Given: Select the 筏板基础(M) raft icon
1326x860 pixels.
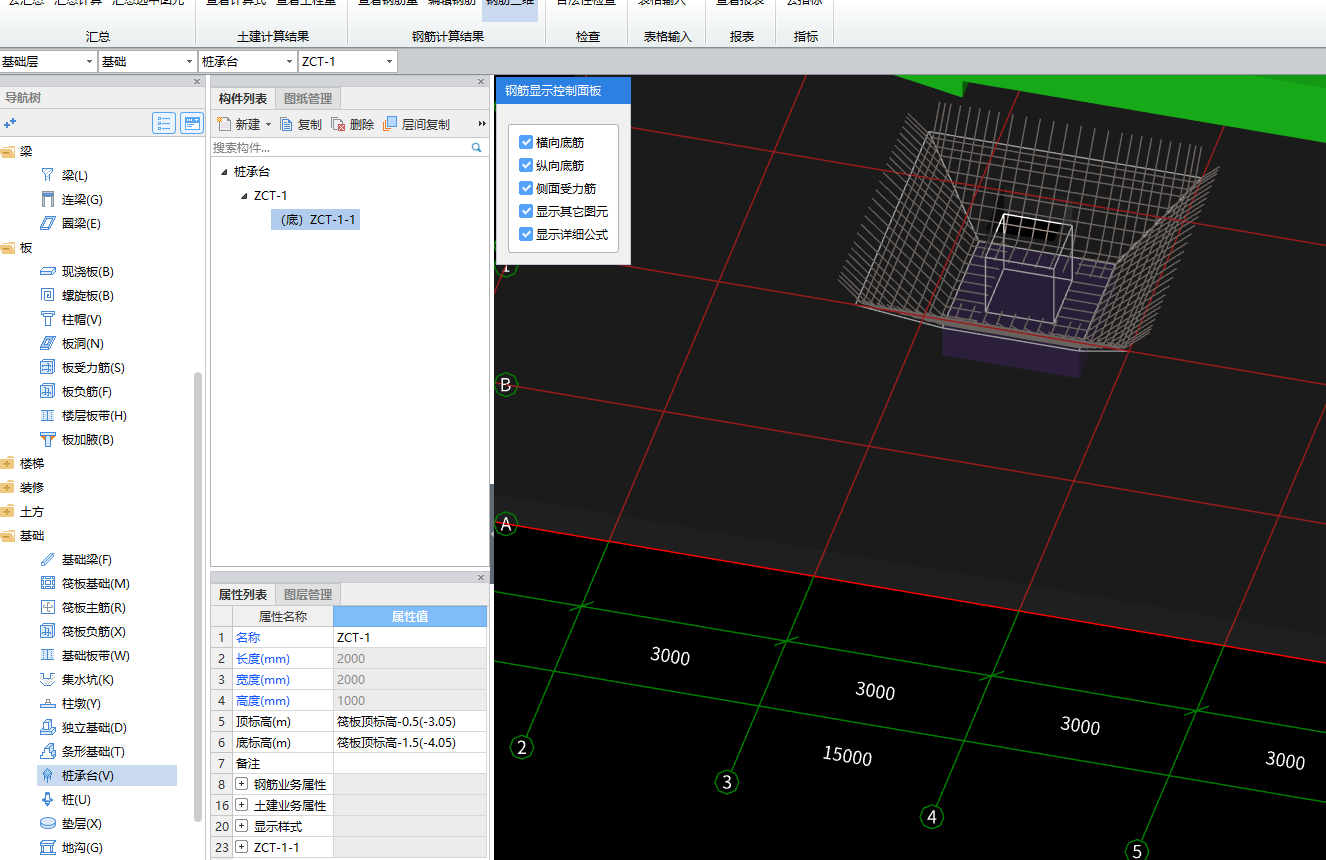Looking at the screenshot, I should pyautogui.click(x=47, y=583).
